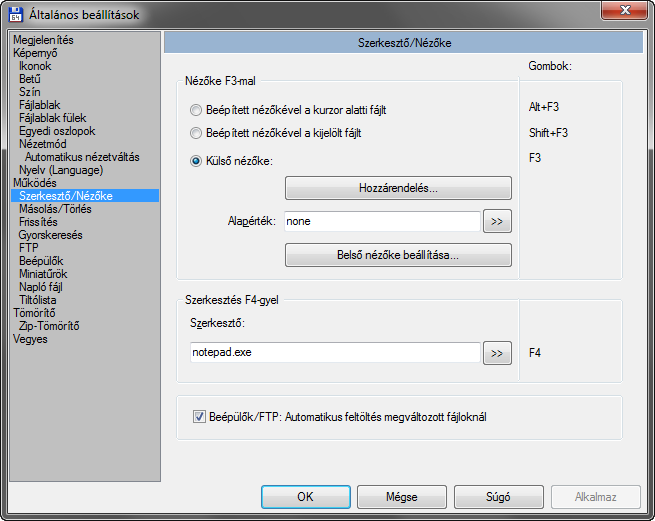This screenshot has height=521, width=655.
Task: Select Nézetmód in the settings list
Action: point(43,144)
